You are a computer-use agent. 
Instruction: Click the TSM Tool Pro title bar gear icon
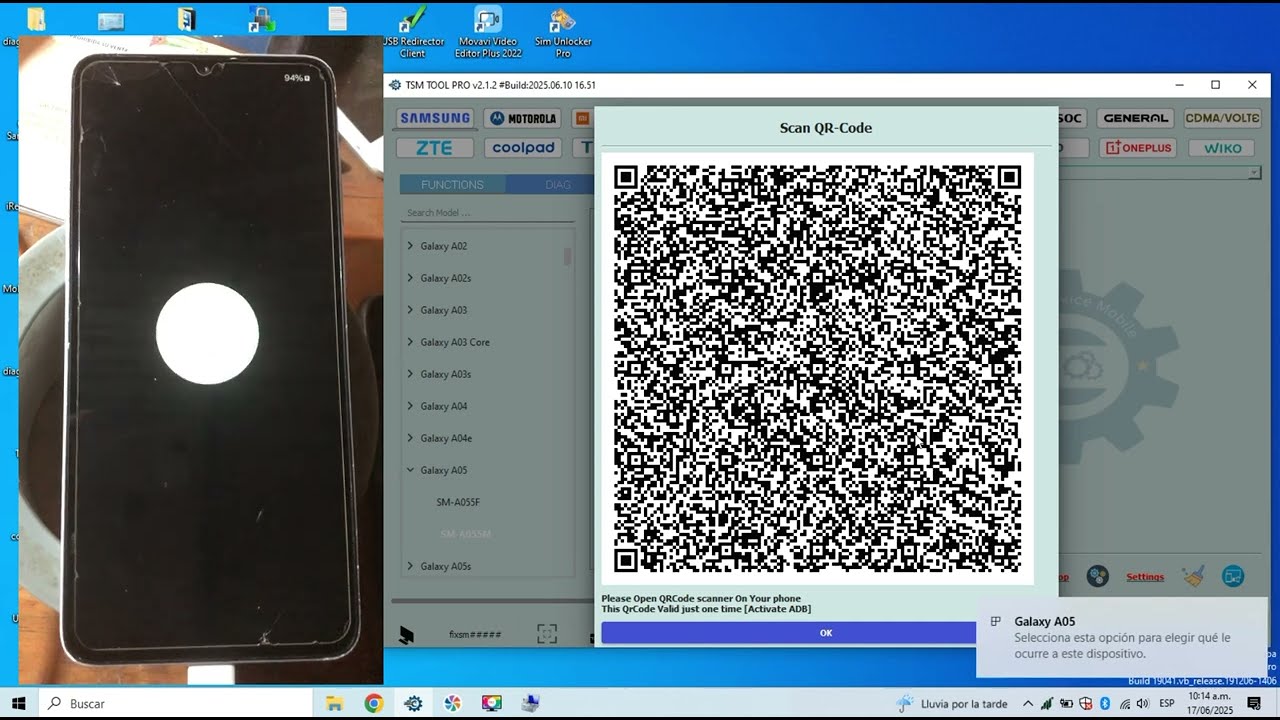point(395,85)
